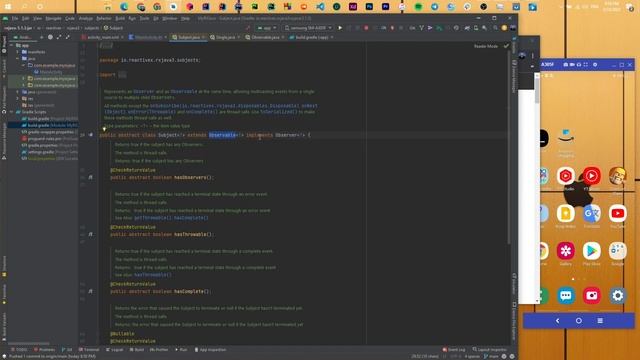Open the Code menu
The width and height of the screenshot is (640, 360).
70,18
